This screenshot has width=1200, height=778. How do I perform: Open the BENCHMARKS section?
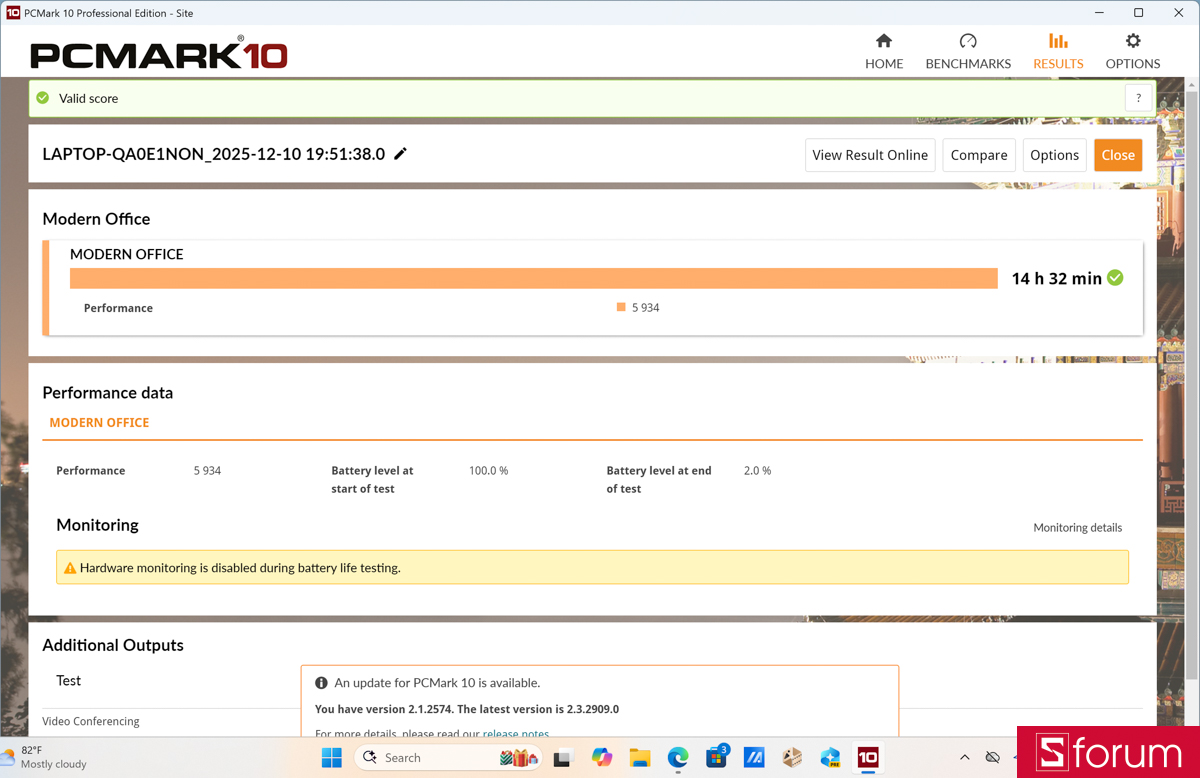pyautogui.click(x=968, y=51)
